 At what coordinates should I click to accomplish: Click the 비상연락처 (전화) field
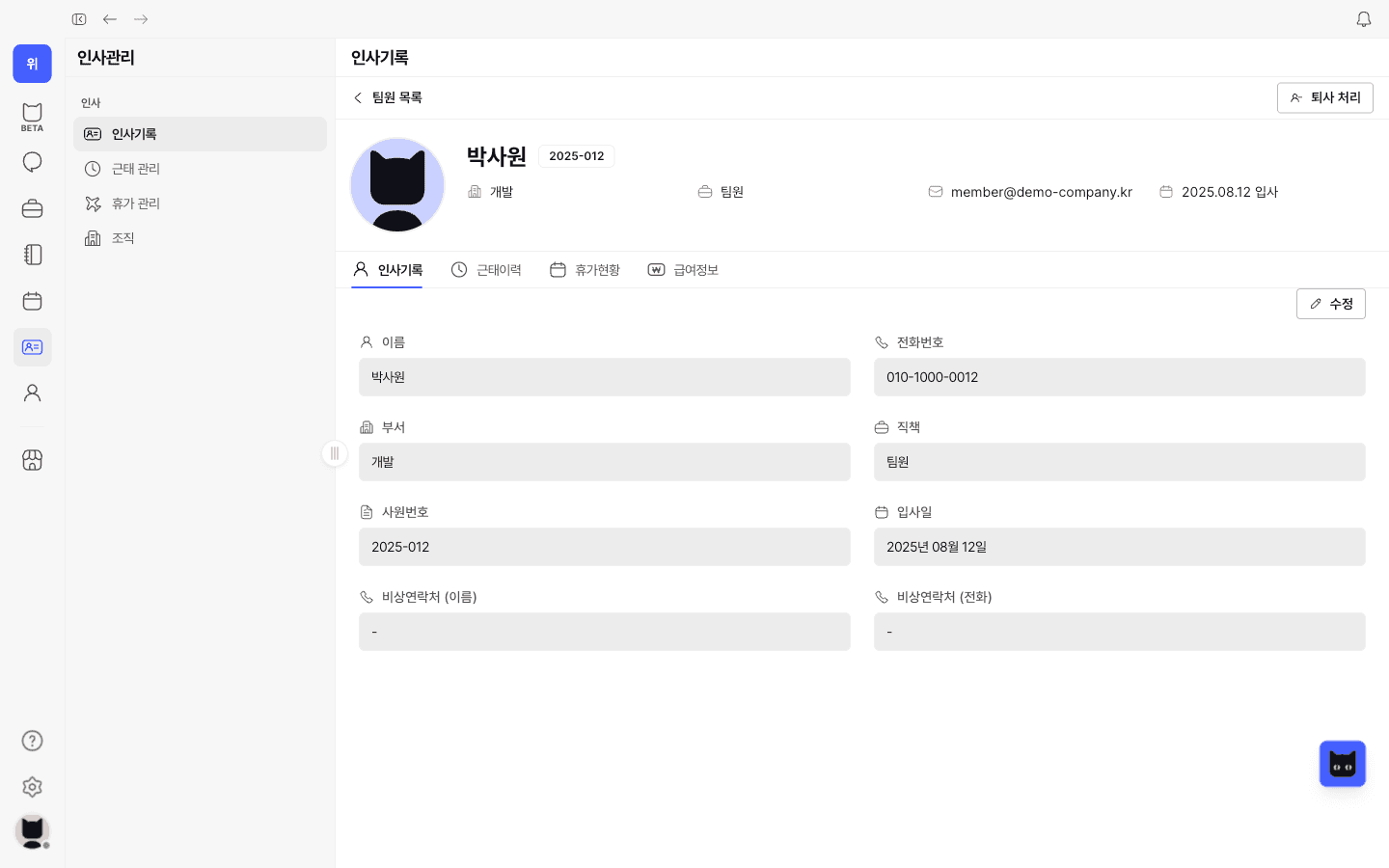tap(1120, 632)
